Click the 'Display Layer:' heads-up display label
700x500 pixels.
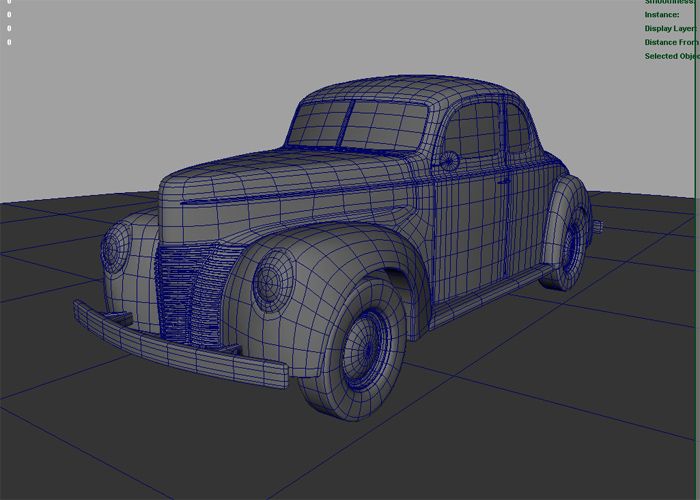(x=670, y=29)
